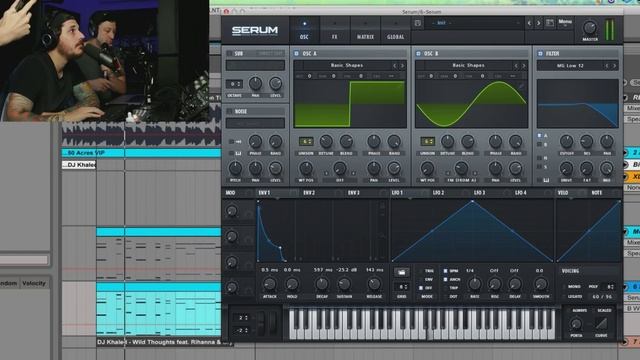
Task: Load the next Serum preset
Action: pyautogui.click(x=538, y=23)
